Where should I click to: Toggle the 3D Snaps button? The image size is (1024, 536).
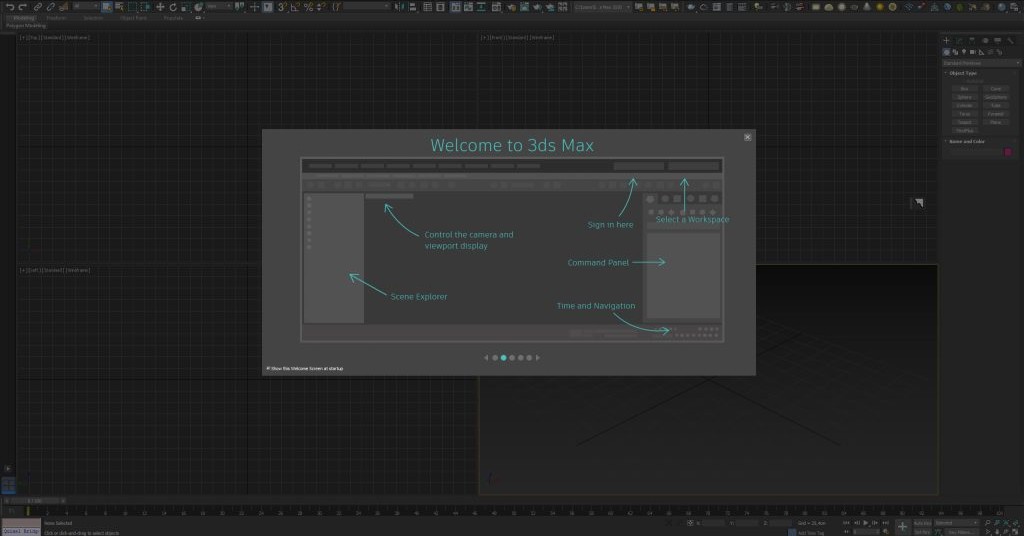(x=281, y=7)
